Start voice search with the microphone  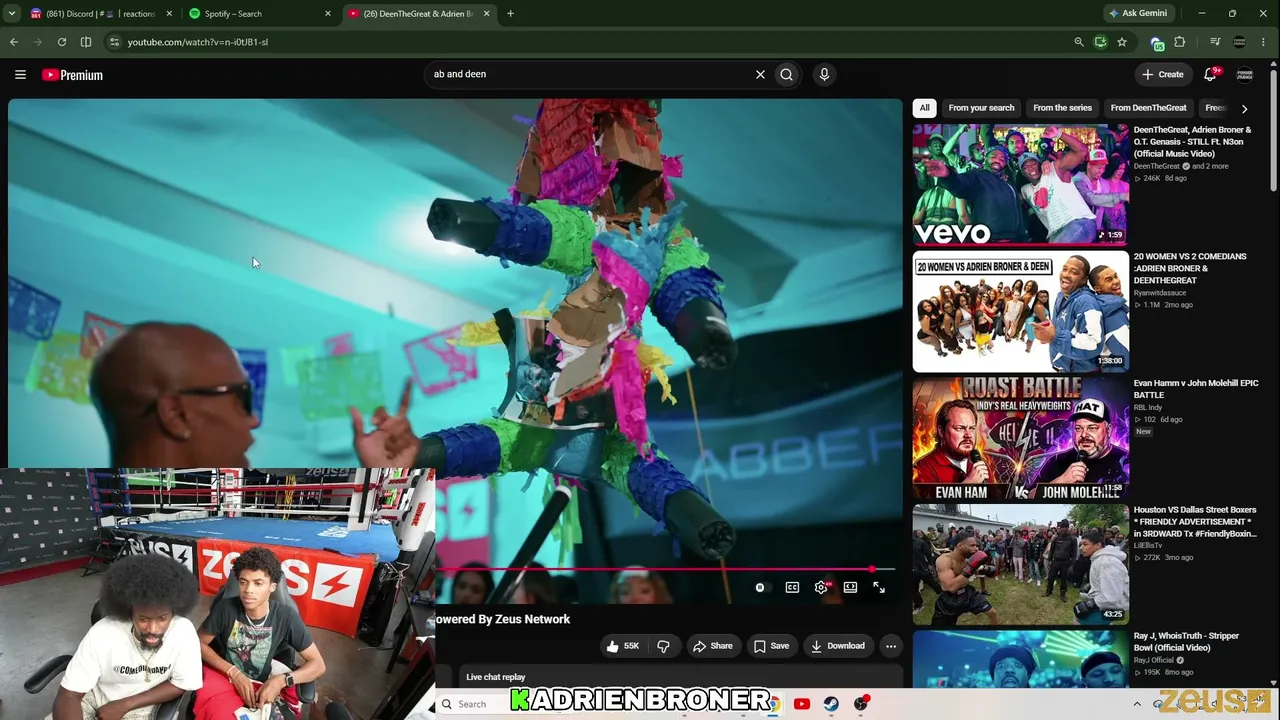[824, 74]
